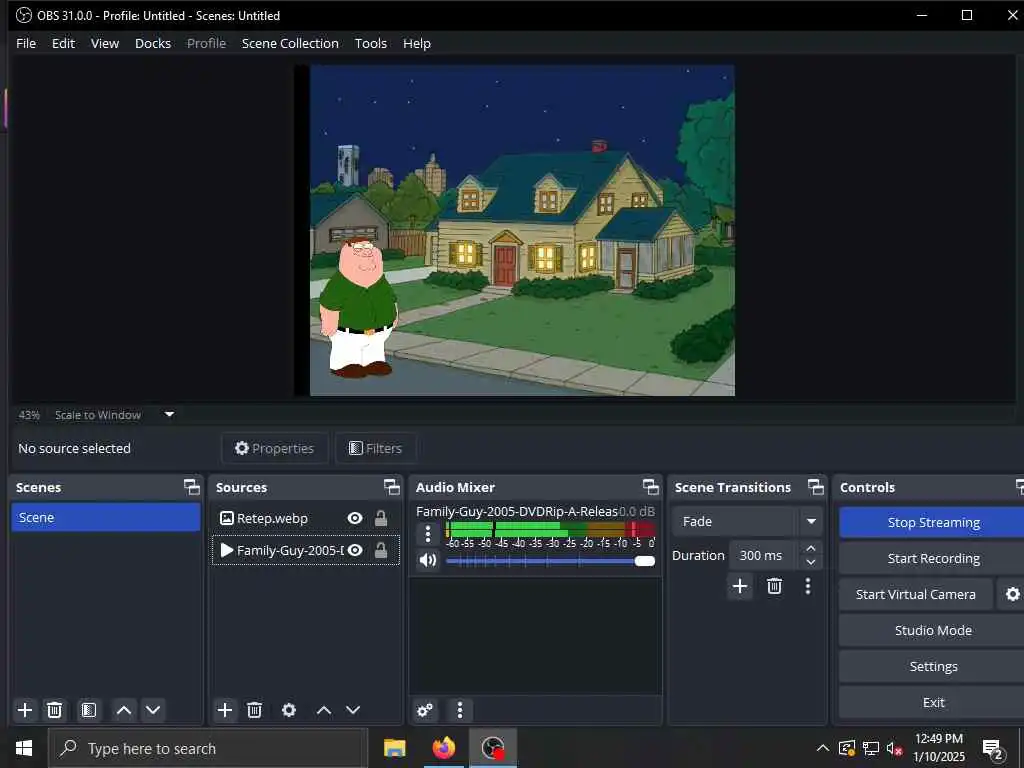Pop out the Scene Transitions dock
Image resolution: width=1024 pixels, height=768 pixels.
point(816,487)
